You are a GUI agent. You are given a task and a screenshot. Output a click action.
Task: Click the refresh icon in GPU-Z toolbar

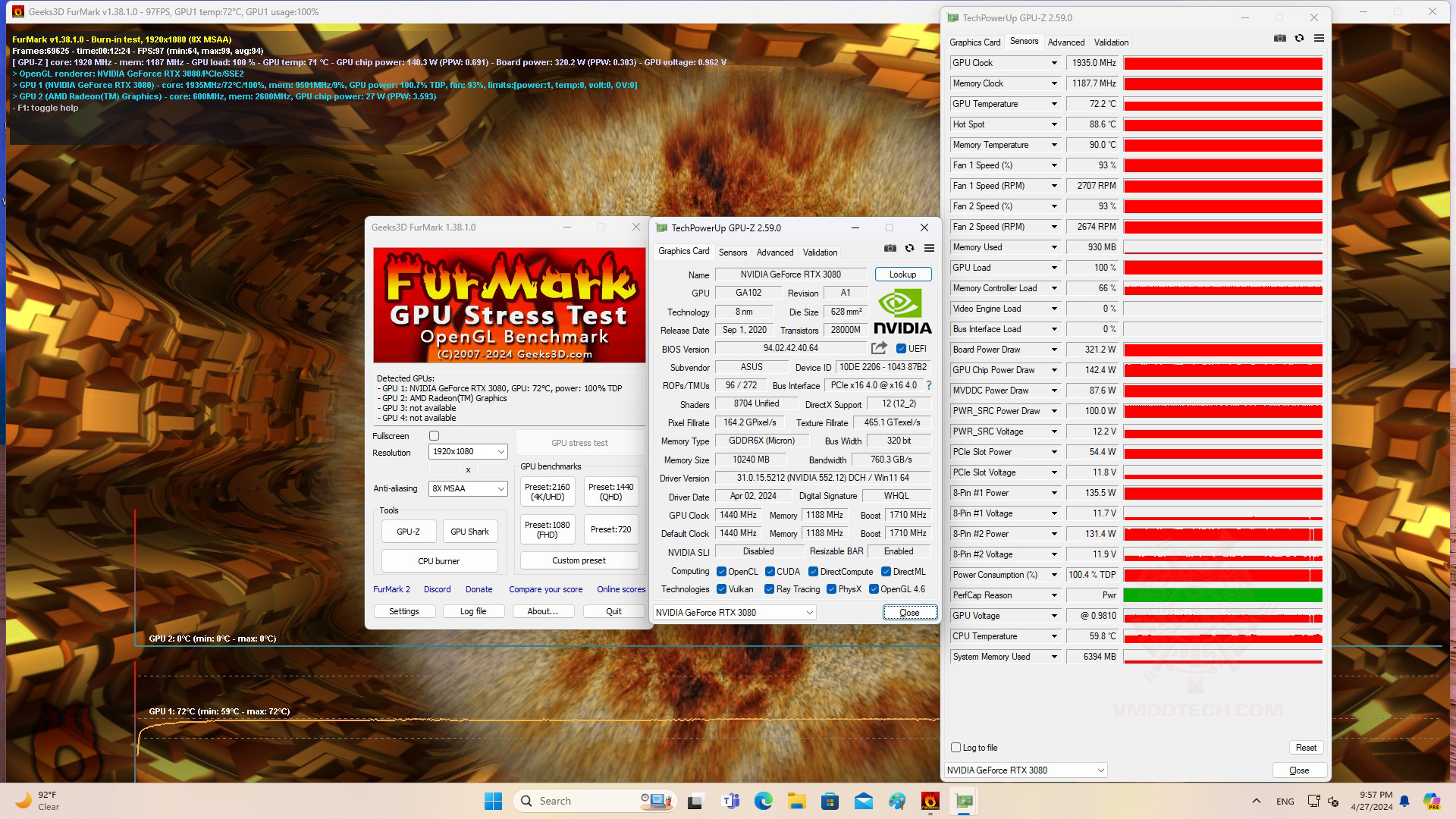click(1298, 37)
